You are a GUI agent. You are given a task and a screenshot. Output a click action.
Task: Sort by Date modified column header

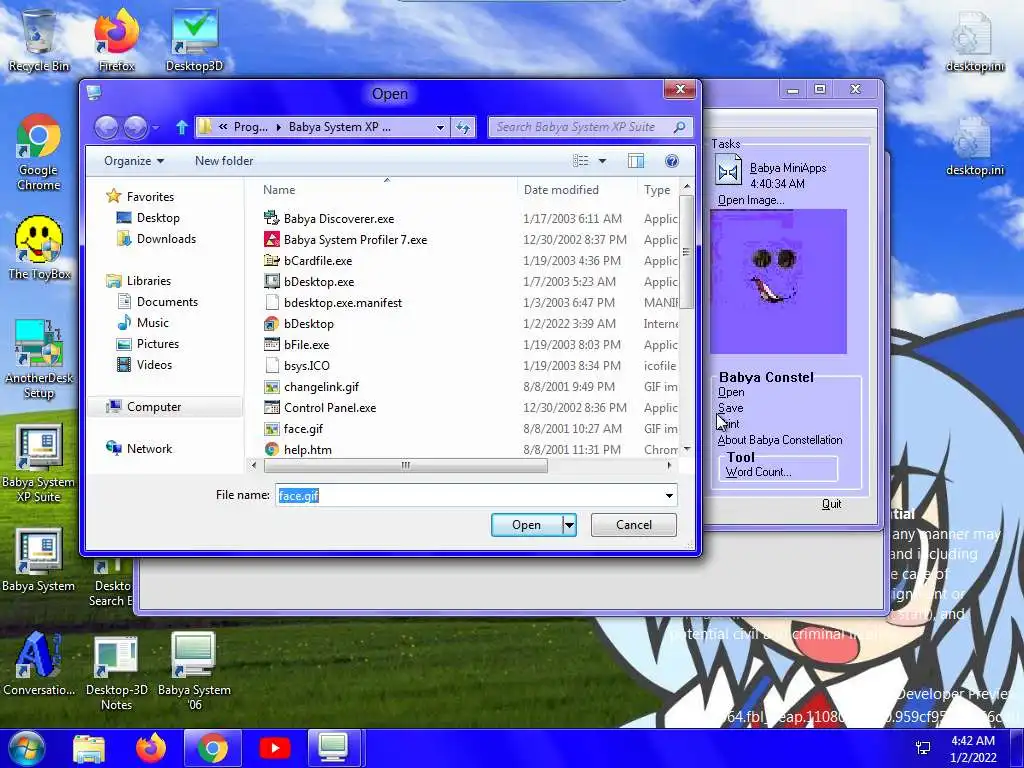tap(561, 190)
